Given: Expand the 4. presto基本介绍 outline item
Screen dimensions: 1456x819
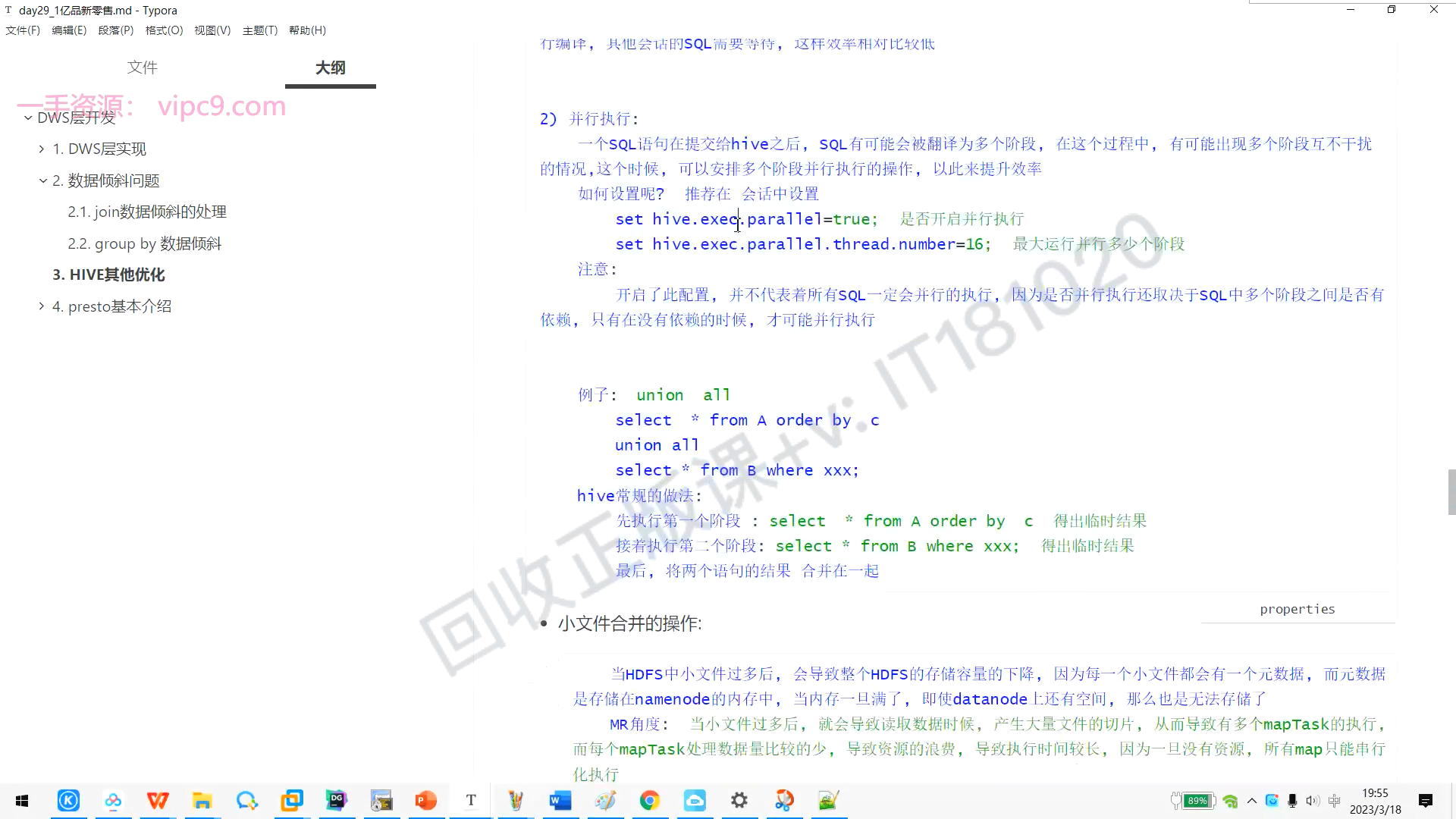Looking at the screenshot, I should point(42,306).
